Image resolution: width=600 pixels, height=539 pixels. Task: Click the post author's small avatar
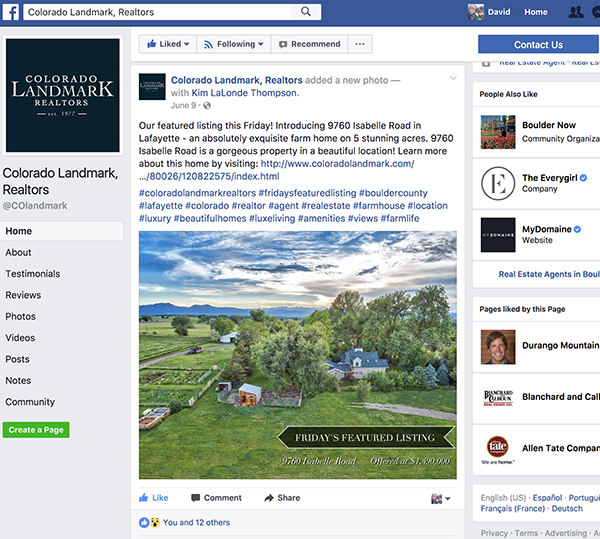[x=152, y=86]
